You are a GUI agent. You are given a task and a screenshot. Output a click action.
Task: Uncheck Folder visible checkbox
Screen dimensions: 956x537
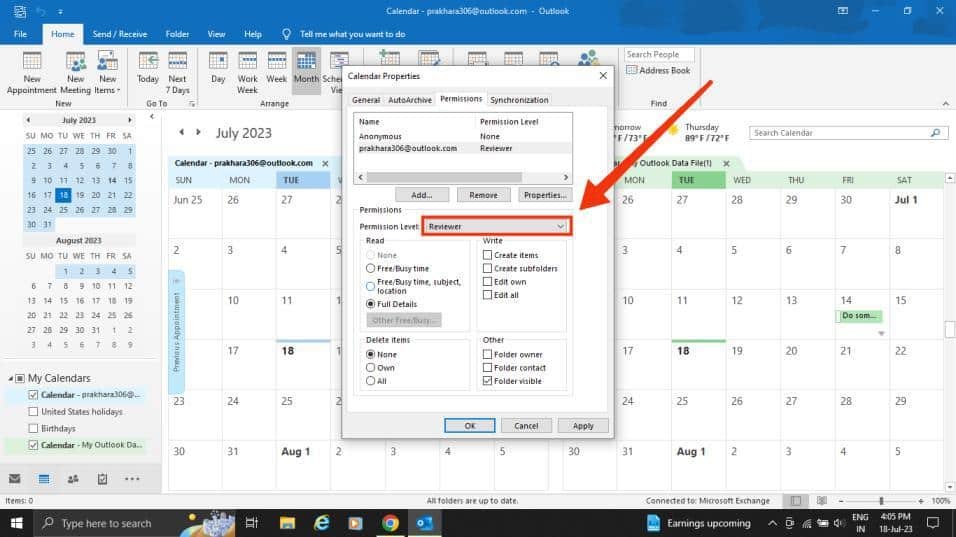point(487,381)
